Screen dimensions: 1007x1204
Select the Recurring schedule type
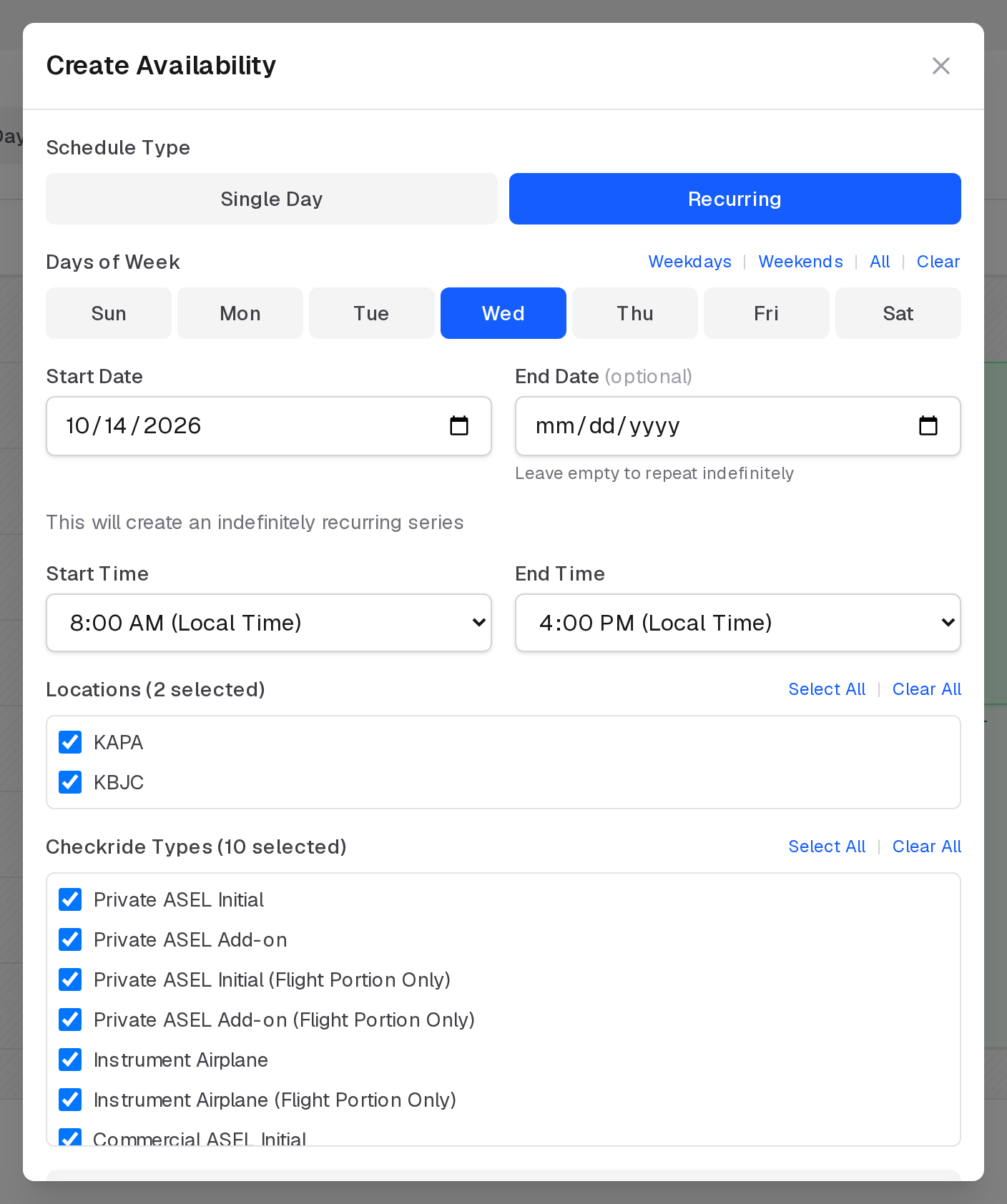point(735,199)
